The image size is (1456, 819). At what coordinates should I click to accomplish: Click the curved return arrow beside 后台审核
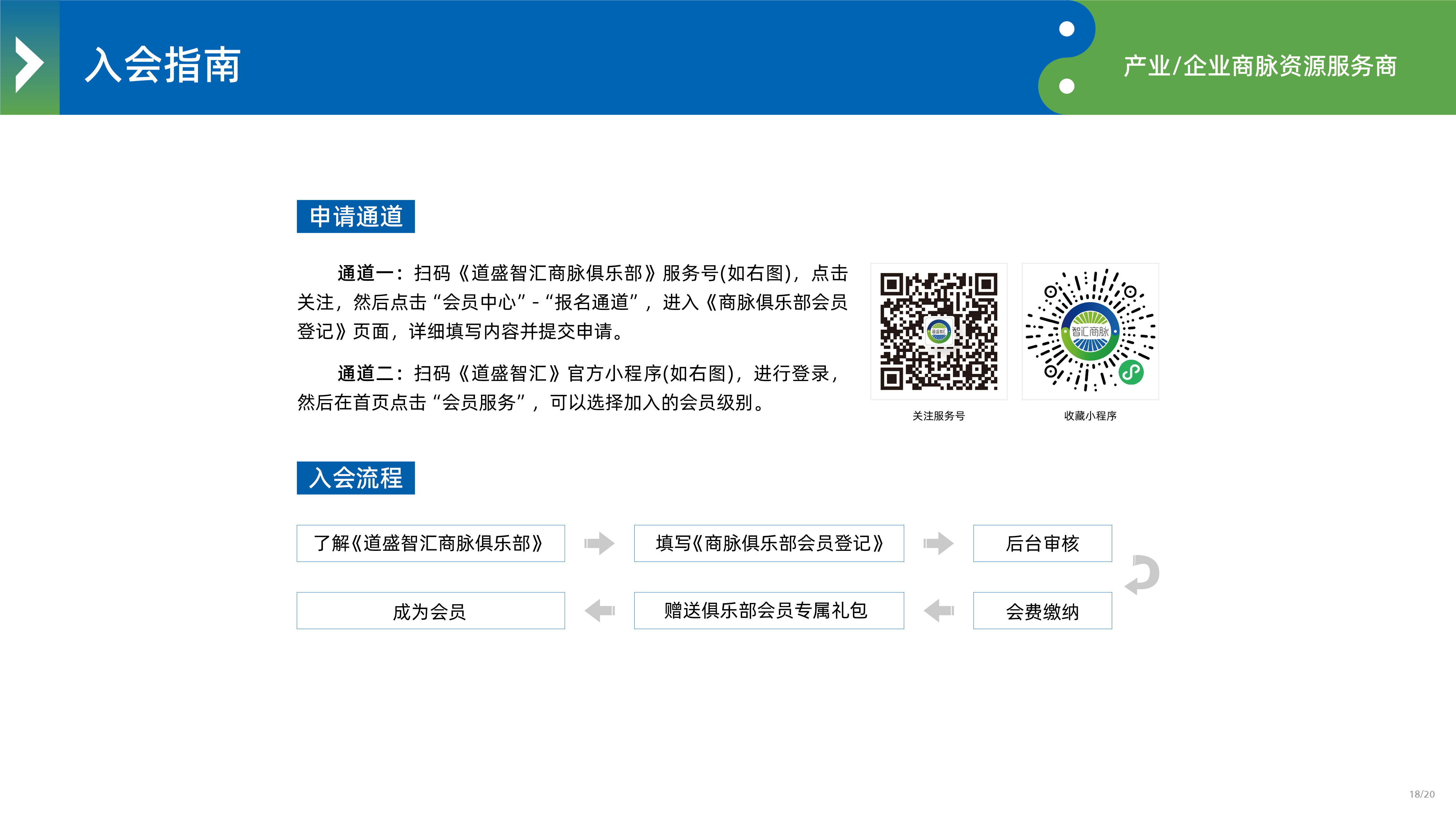1142,575
